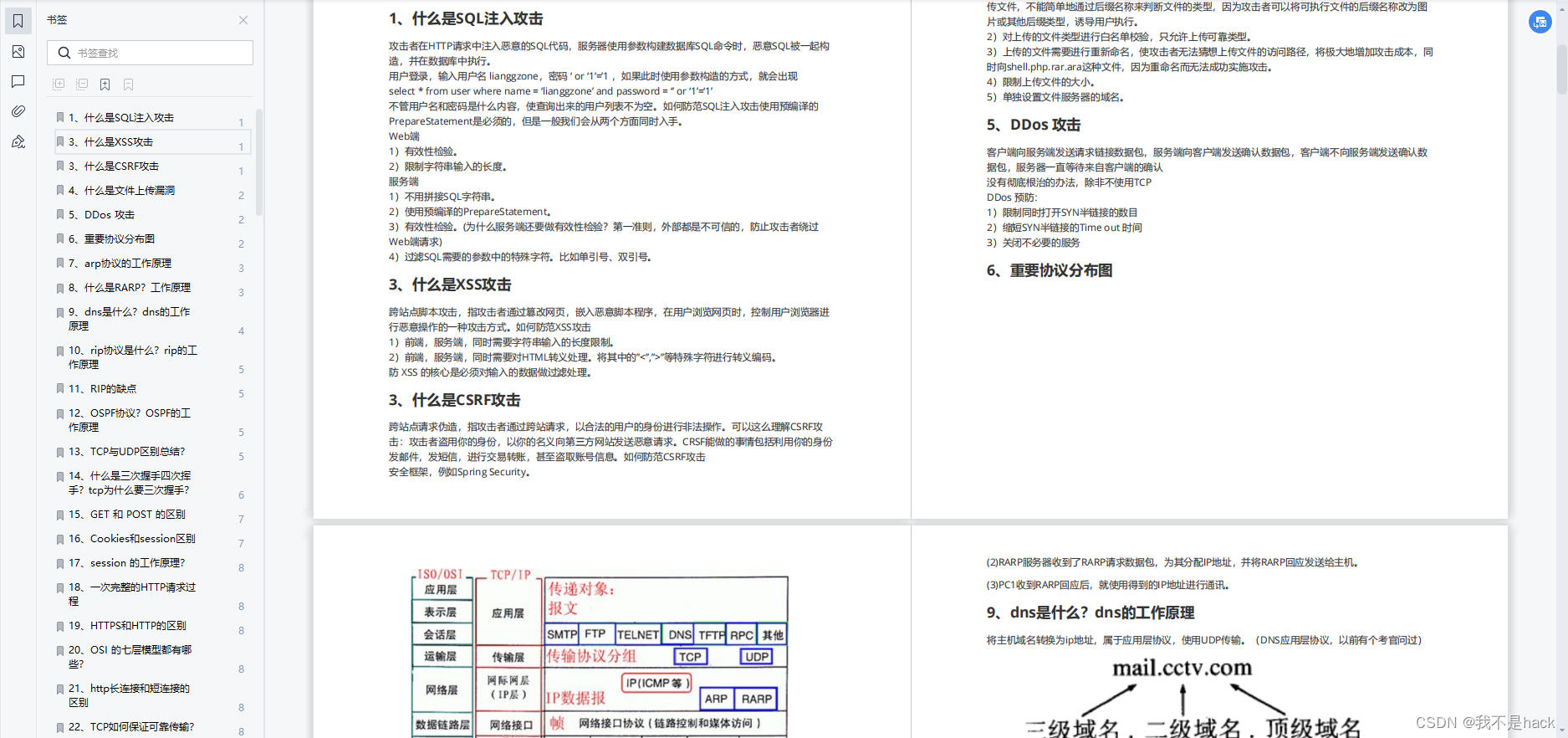This screenshot has width=1568, height=738.
Task: Click the DDos 预防: line in document
Action: pos(1012,197)
